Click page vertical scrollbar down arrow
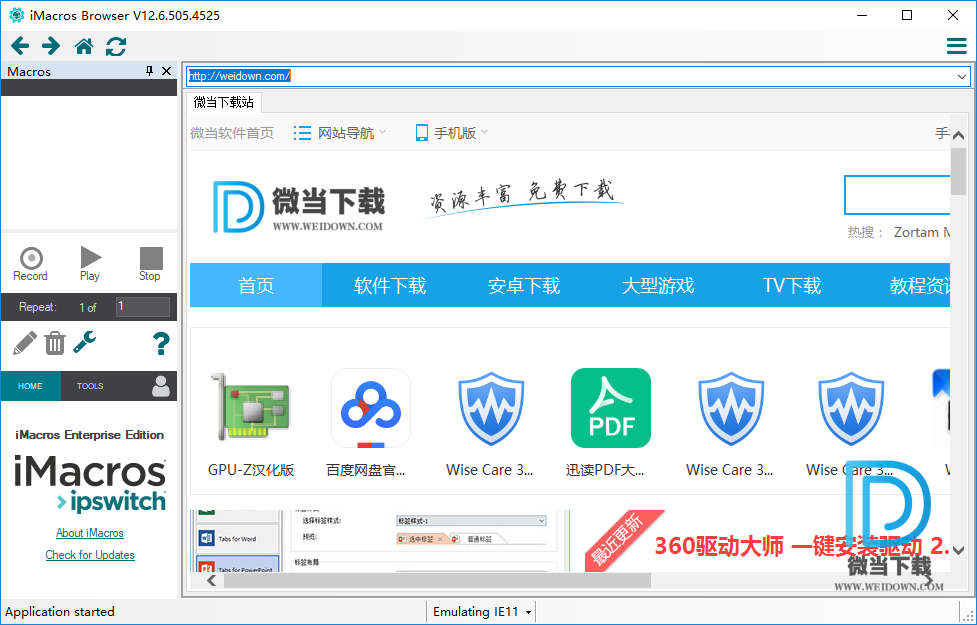The height and width of the screenshot is (625, 977). [958, 550]
